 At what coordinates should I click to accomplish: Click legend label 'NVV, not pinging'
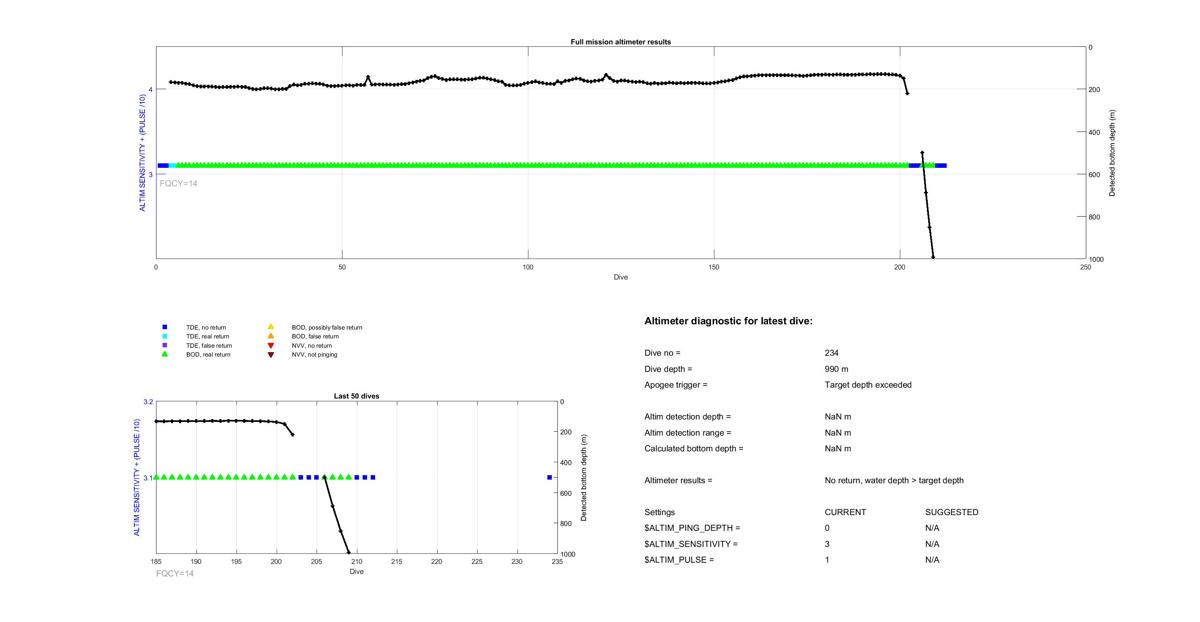point(315,354)
